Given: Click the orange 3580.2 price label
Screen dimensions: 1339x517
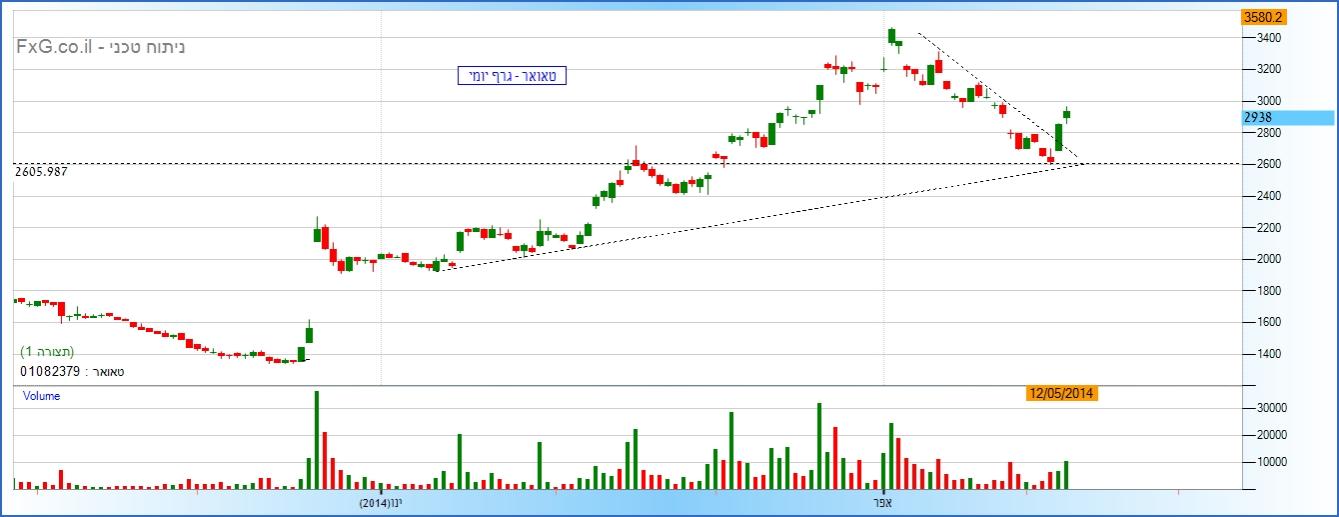Looking at the screenshot, I should coord(1262,17).
